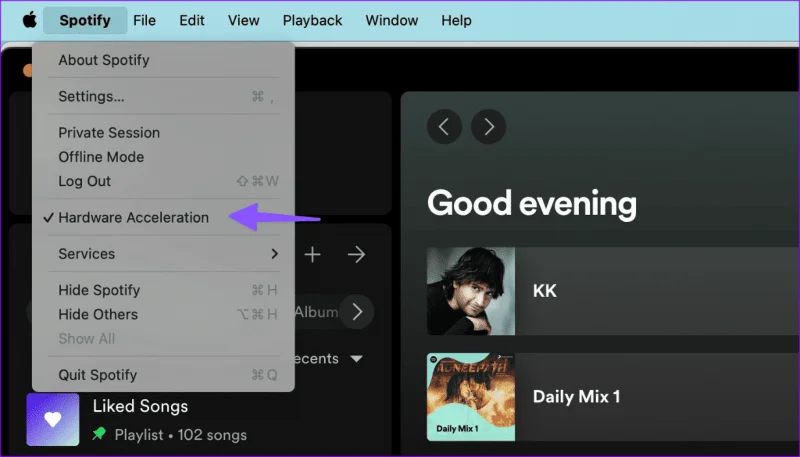The height and width of the screenshot is (457, 800).
Task: Choose Log Out
Action: 164,181
